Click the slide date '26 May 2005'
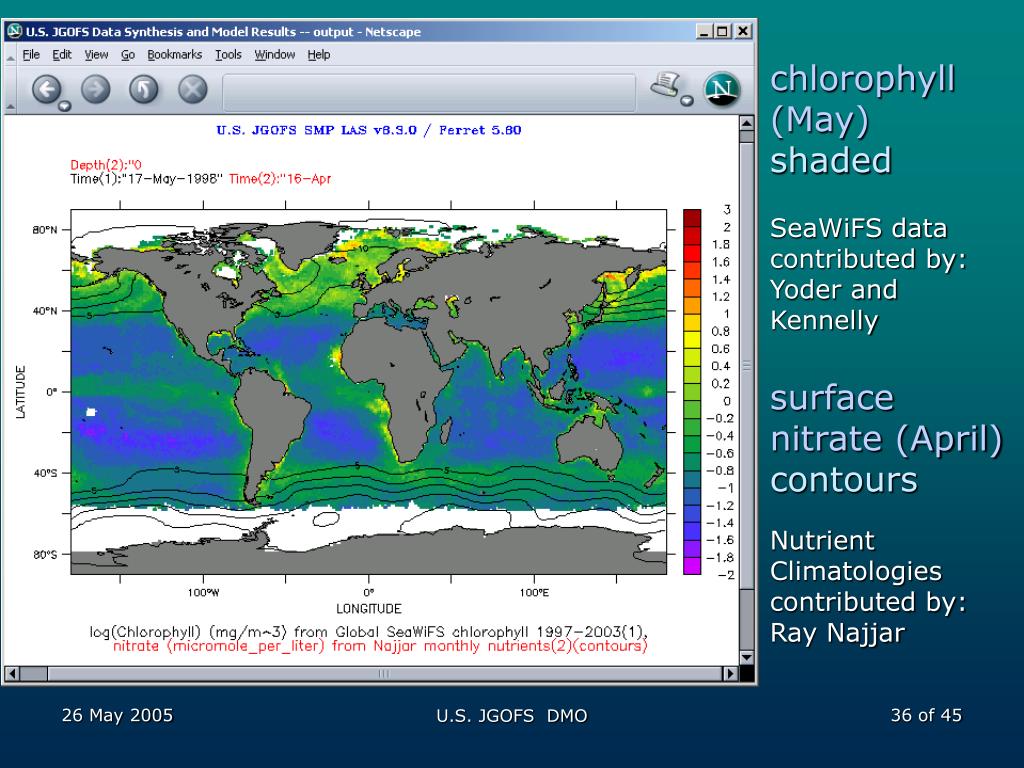 118,716
